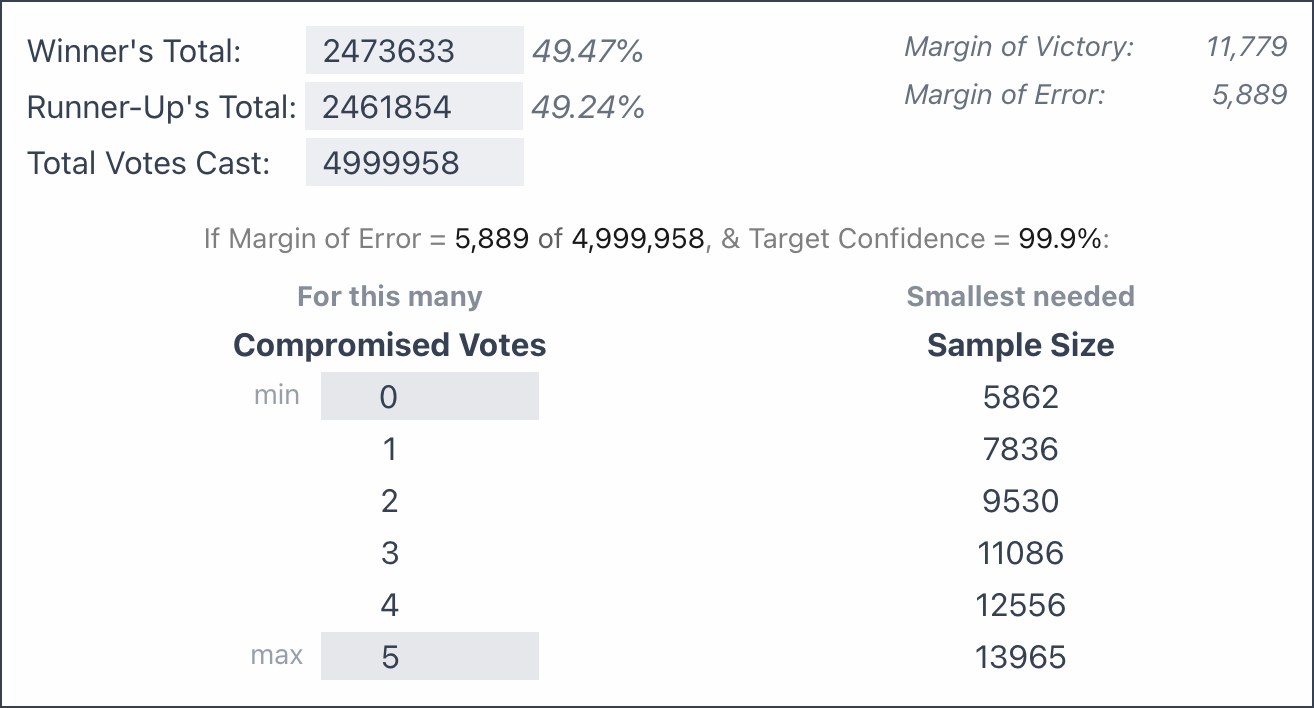
Task: Click the Sample Size column header
Action: [1020, 345]
